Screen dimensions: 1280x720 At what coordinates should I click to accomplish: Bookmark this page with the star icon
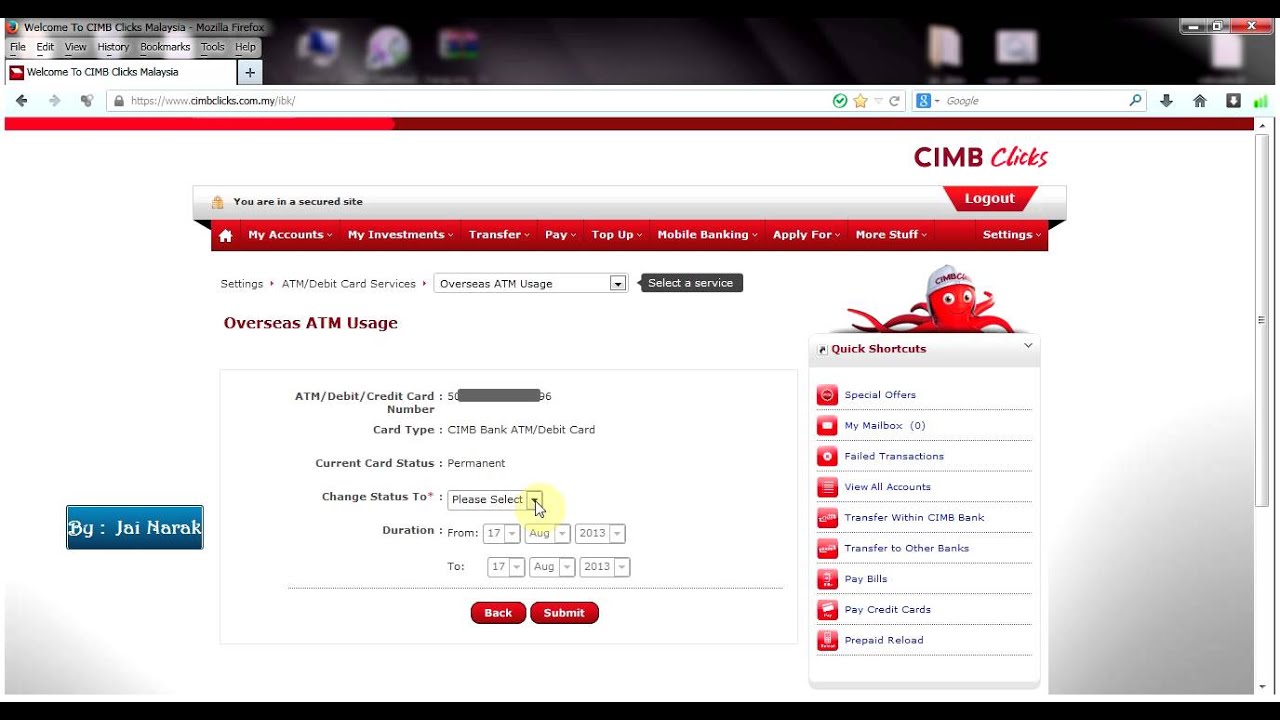pos(860,101)
